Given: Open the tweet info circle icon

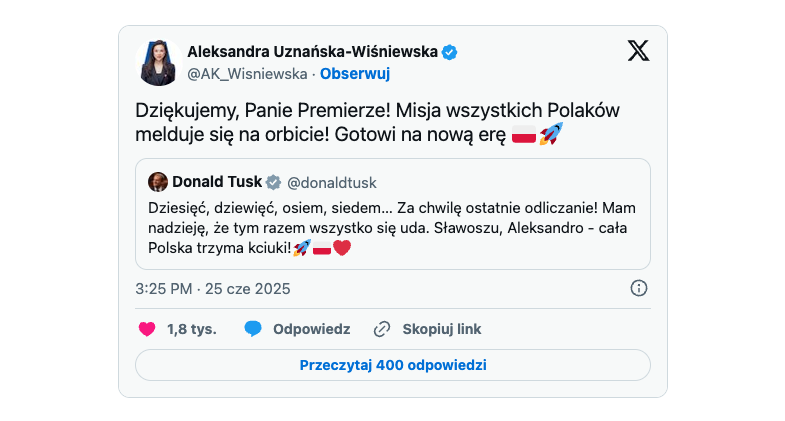Looking at the screenshot, I should [639, 288].
